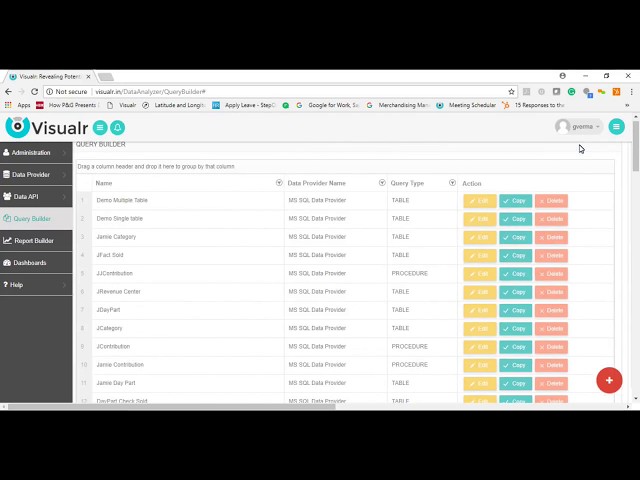Copy Jamie Day Part query
Viewport: 640px width, 480px height.
516,384
